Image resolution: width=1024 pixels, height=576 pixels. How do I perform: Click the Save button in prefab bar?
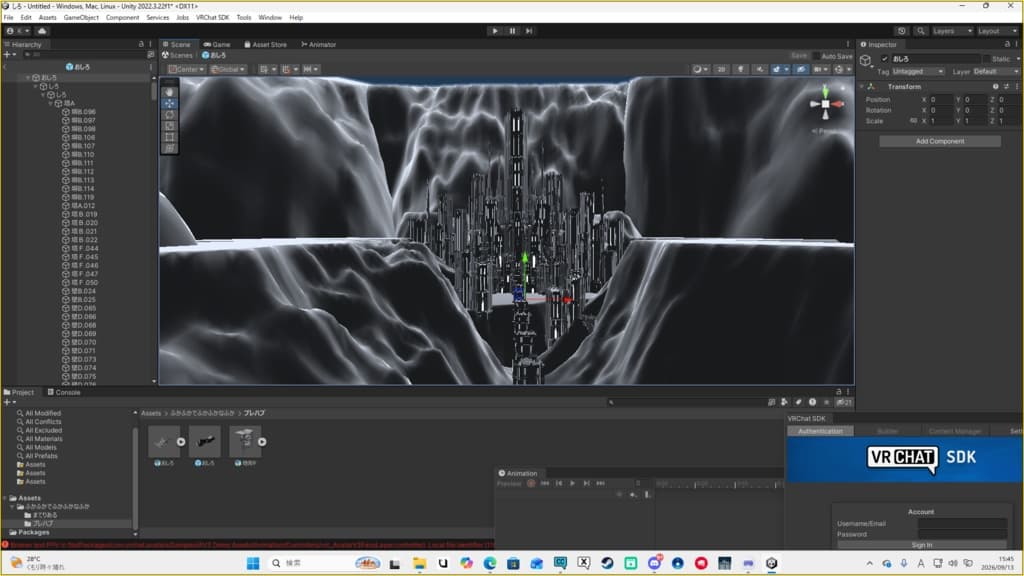799,56
